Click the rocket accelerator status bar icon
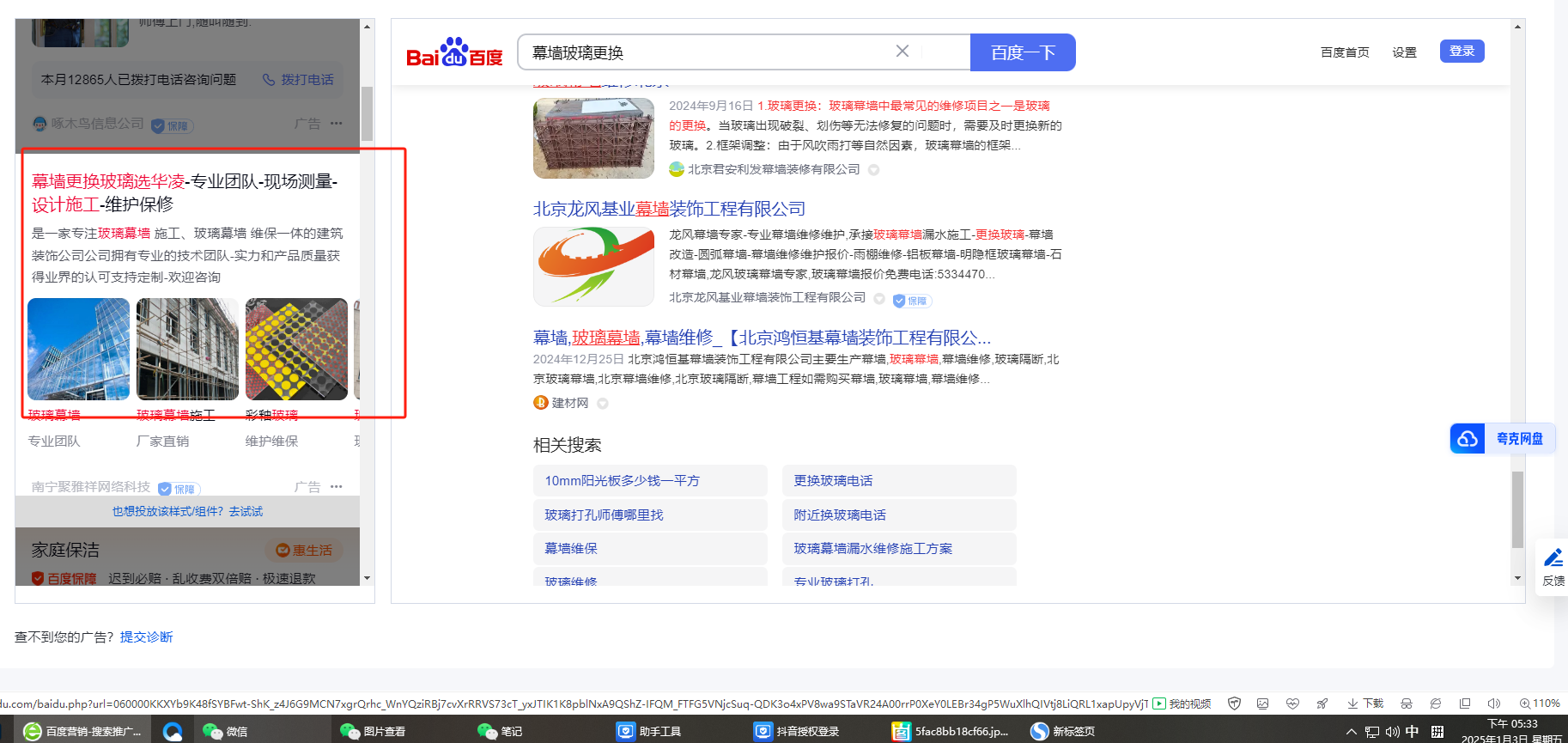Screen dimensions: 1568x743 coord(1322,703)
